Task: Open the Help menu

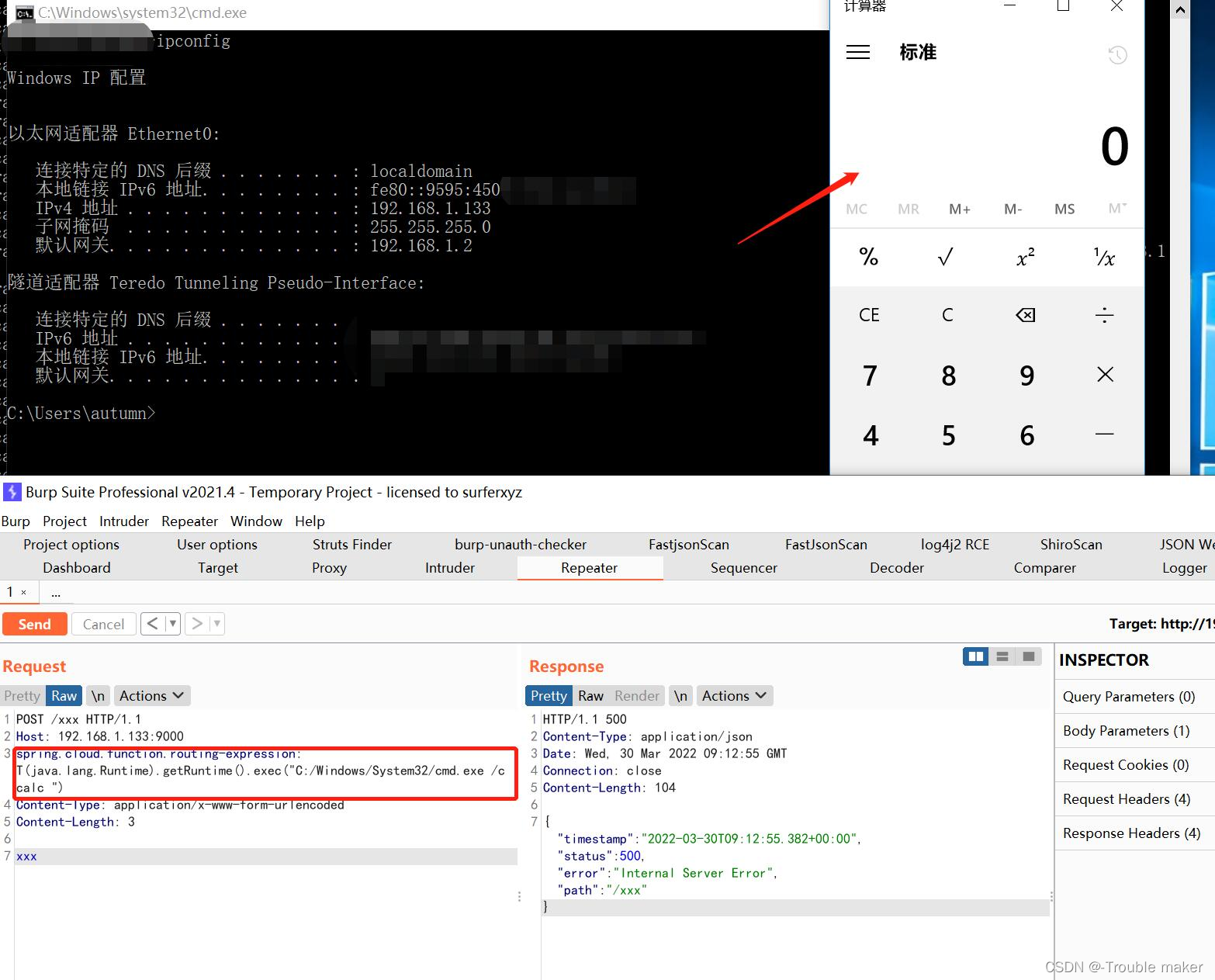Action: pyautogui.click(x=310, y=521)
